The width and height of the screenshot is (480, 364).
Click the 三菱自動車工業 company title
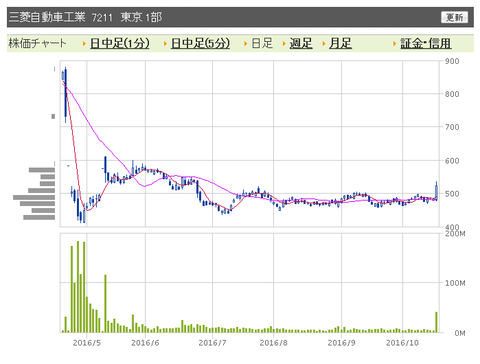[47, 17]
